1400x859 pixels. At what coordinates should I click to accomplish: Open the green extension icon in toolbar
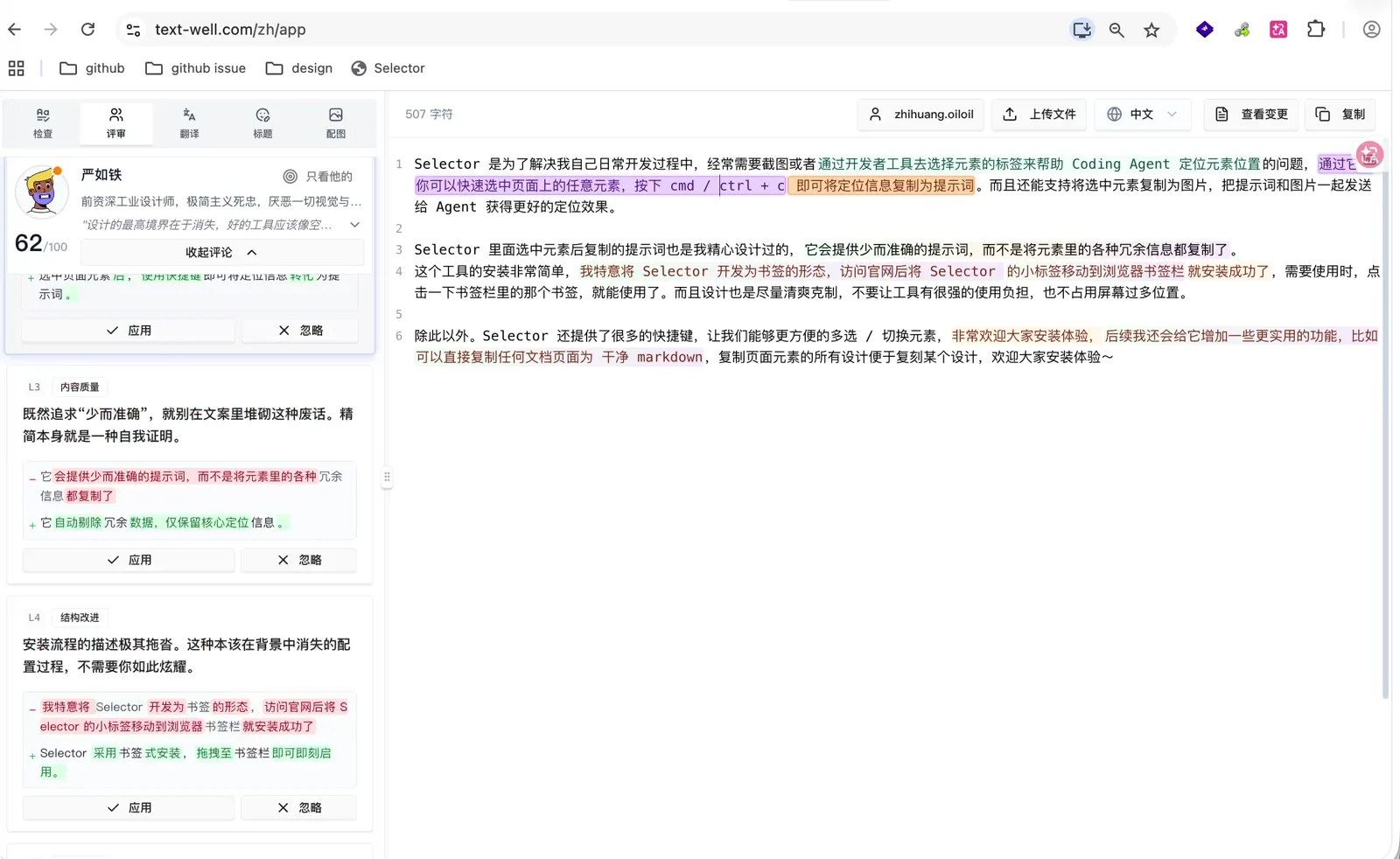tap(1242, 30)
